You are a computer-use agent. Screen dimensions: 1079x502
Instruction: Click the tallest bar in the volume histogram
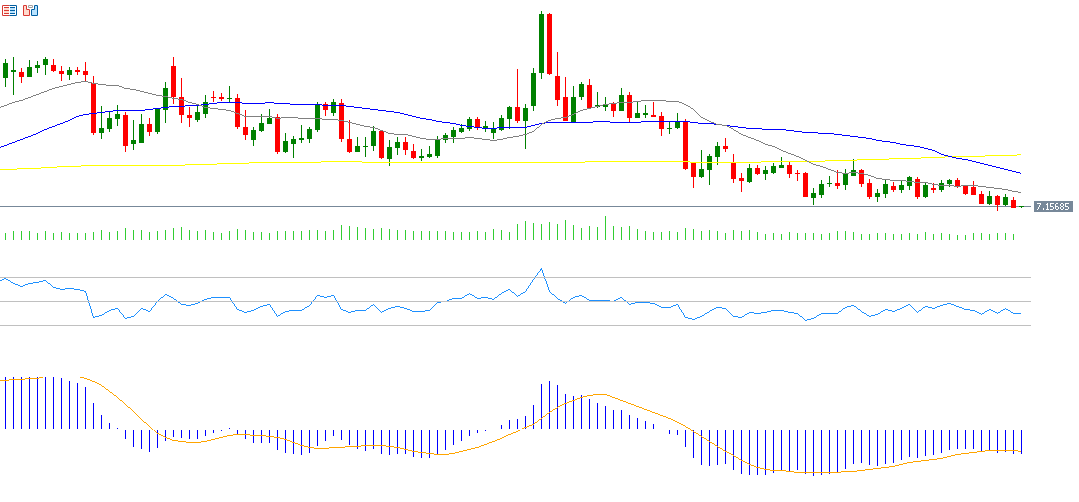[605, 227]
